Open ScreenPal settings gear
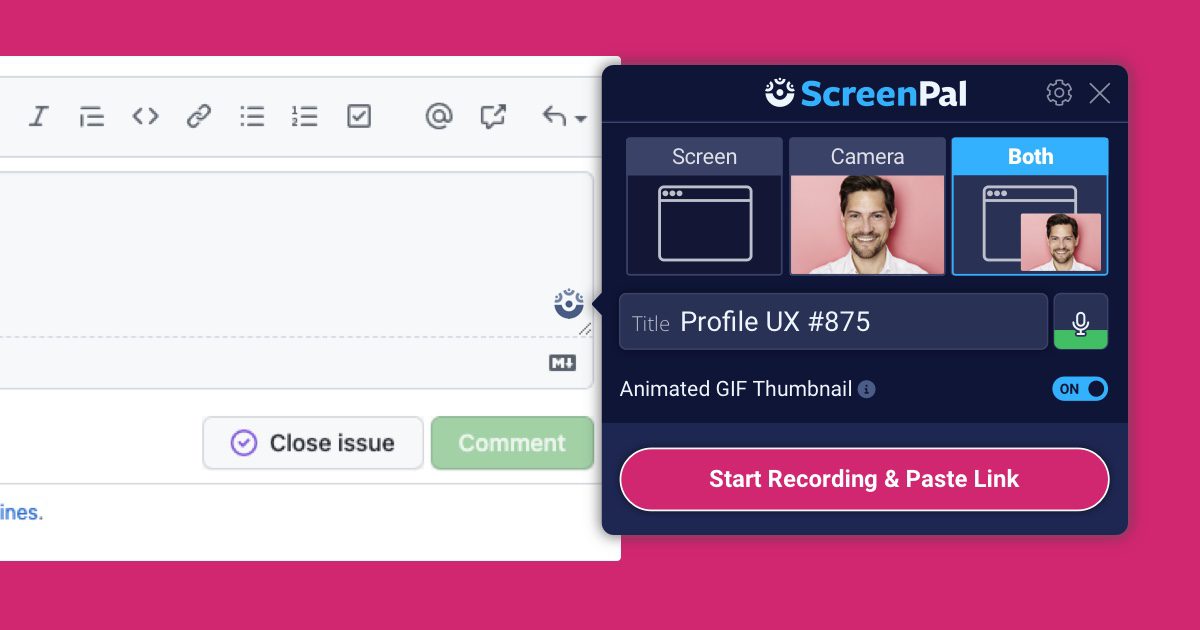 tap(1059, 93)
